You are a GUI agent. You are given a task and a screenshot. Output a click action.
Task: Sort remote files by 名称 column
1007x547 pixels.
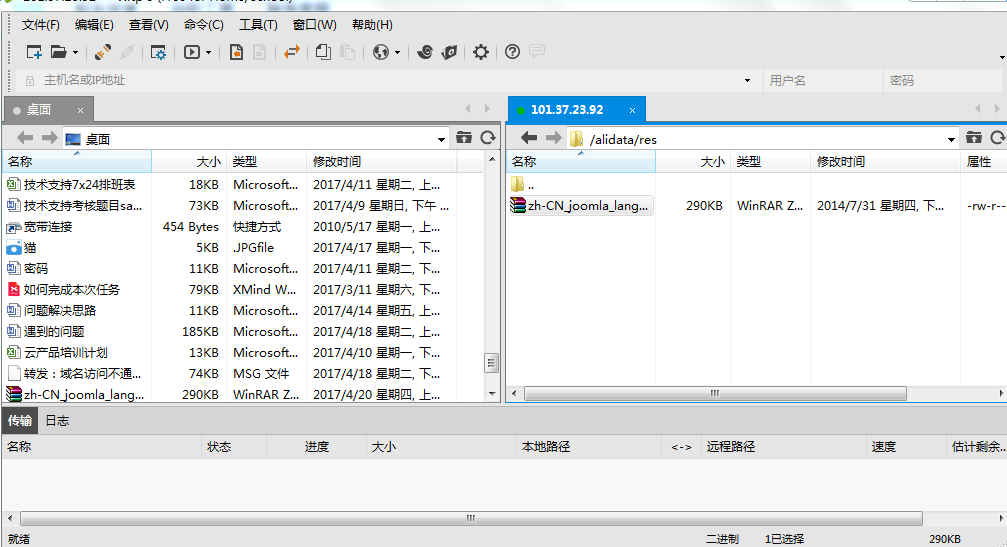pos(581,162)
